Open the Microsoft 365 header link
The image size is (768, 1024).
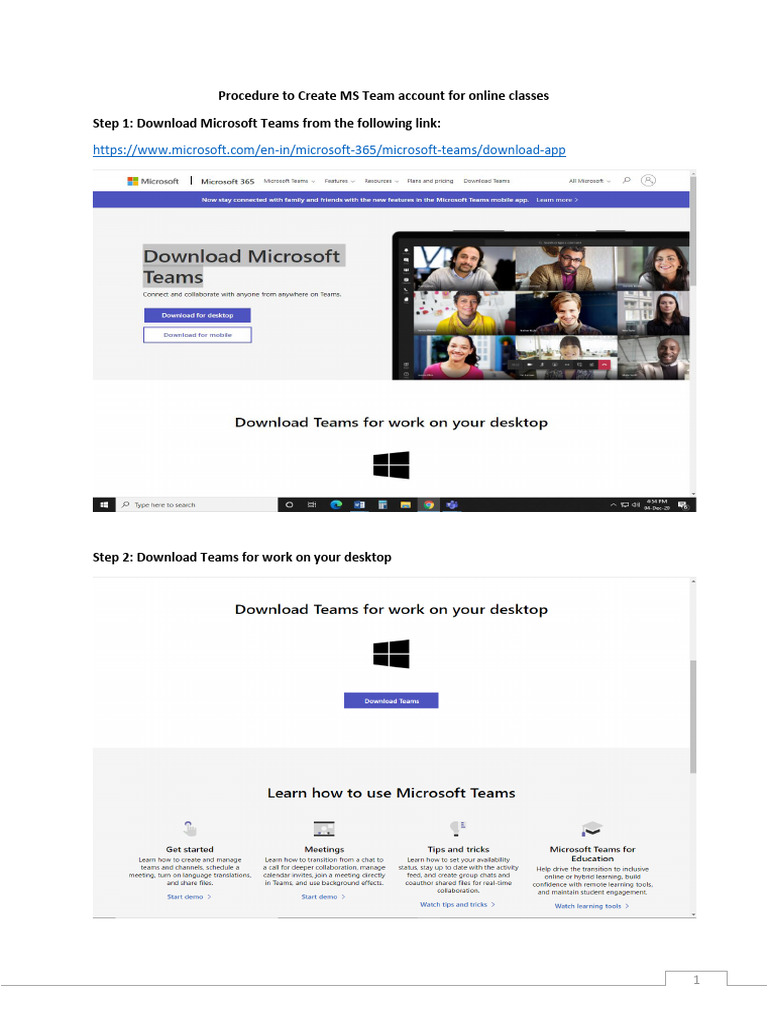click(x=227, y=182)
